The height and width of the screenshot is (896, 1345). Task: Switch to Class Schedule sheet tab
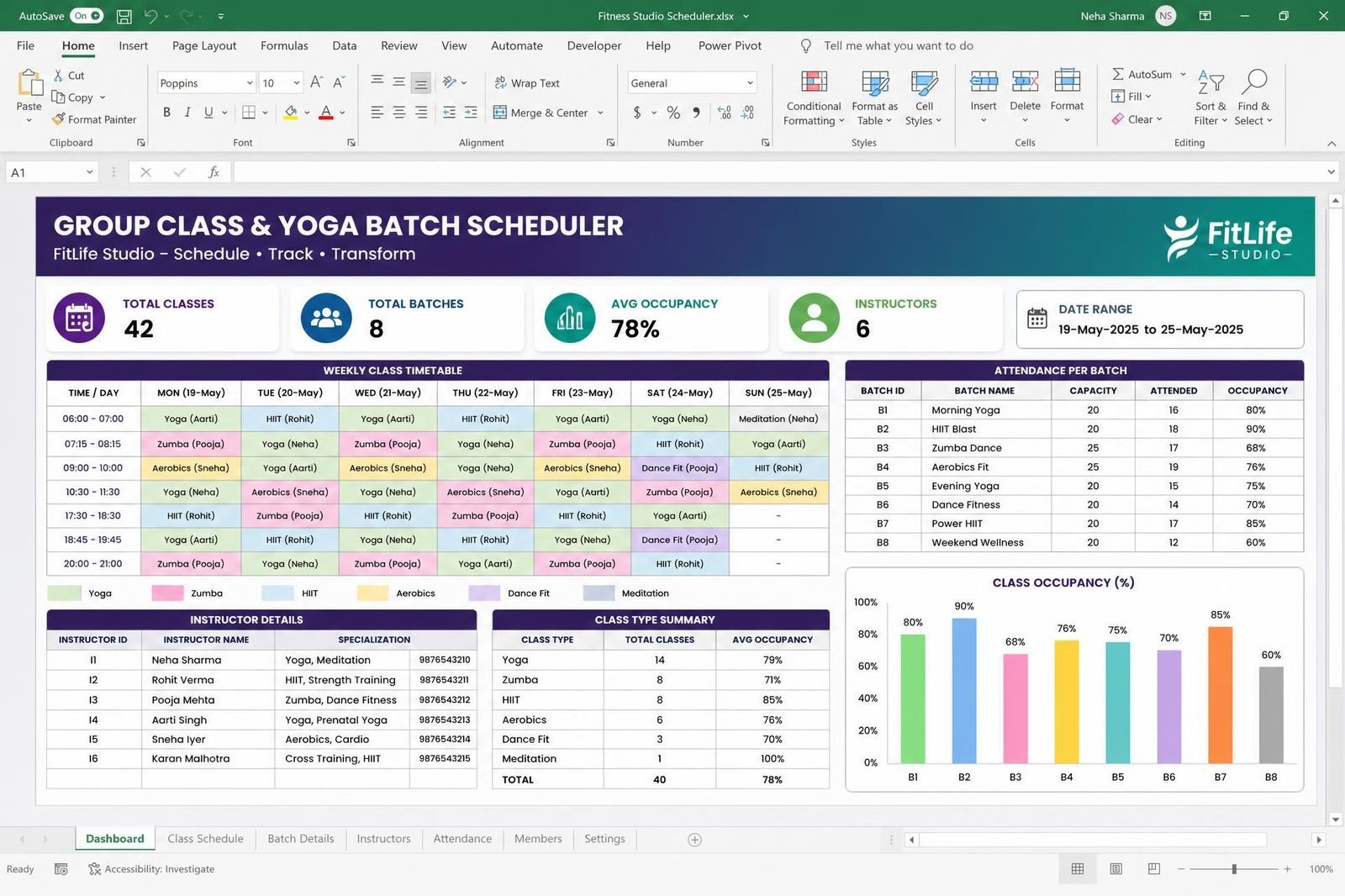click(x=205, y=839)
